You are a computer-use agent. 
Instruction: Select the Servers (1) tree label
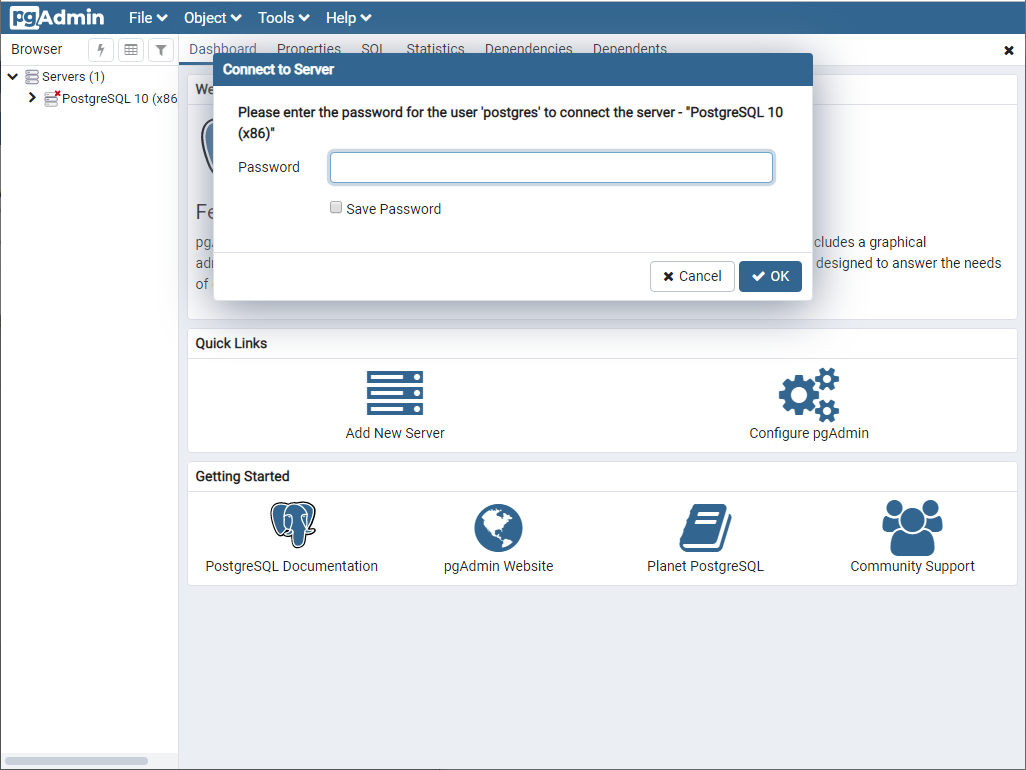pyautogui.click(x=73, y=77)
